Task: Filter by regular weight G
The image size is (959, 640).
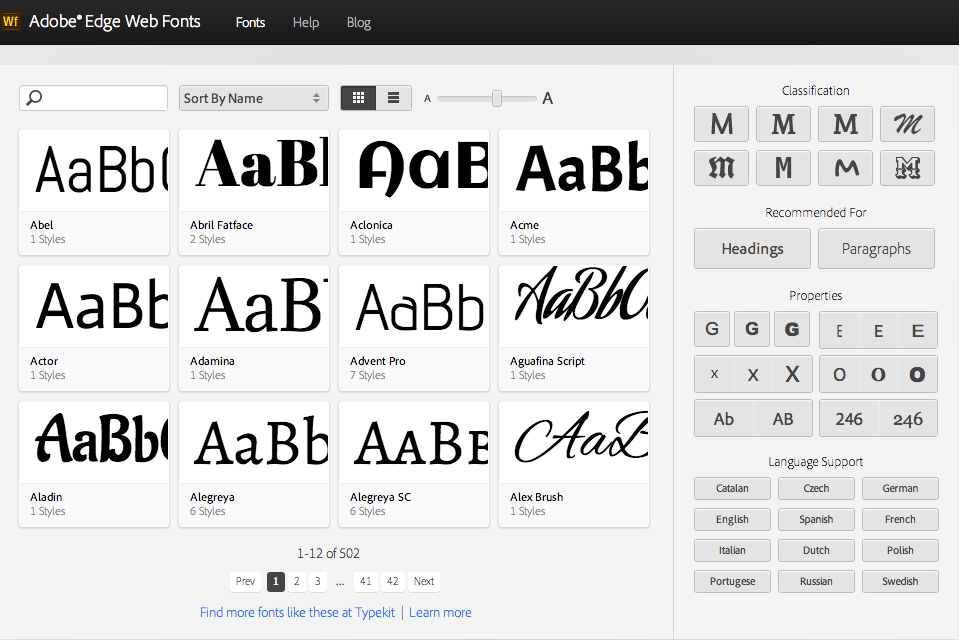Action: [x=752, y=329]
